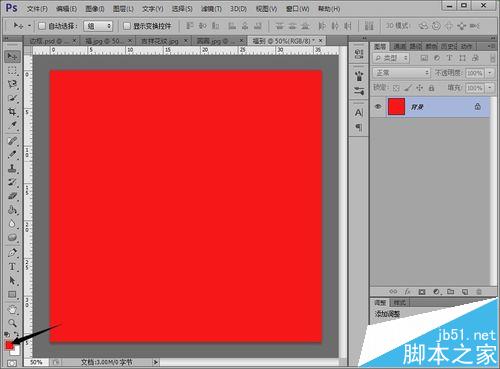Select the Zoom tool

[x=12, y=323]
